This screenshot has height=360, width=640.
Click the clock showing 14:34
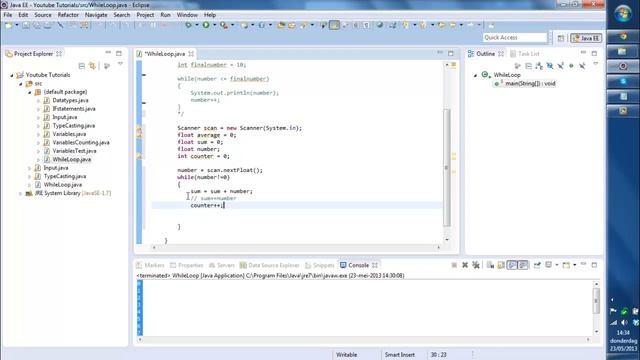tap(623, 333)
